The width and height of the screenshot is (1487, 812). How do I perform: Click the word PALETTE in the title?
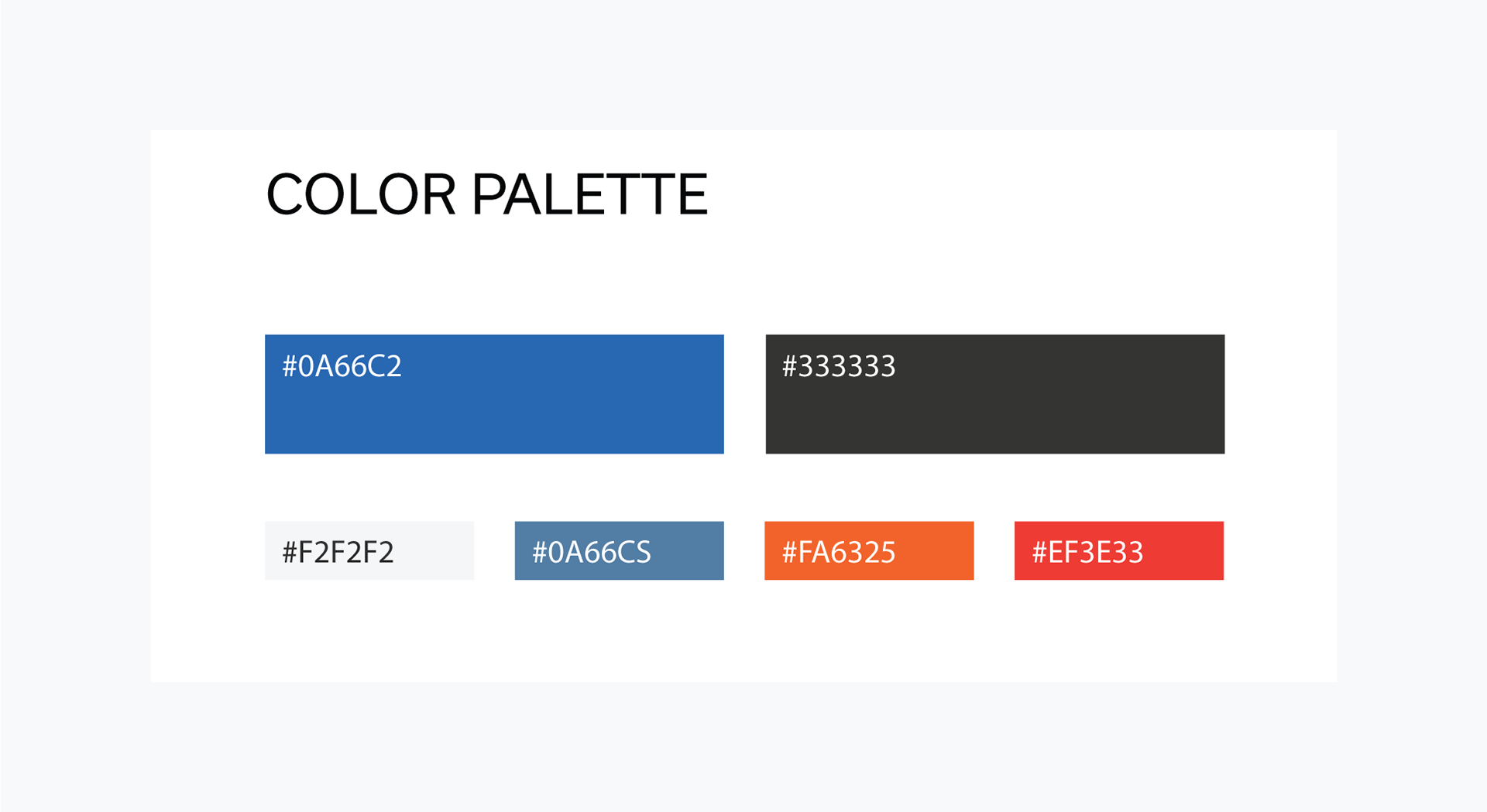point(590,194)
